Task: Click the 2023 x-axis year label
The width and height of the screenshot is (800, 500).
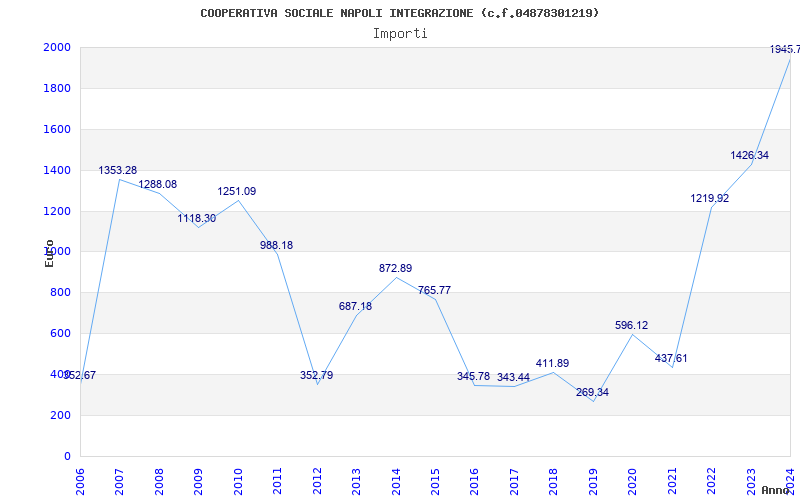Action: pos(751,481)
